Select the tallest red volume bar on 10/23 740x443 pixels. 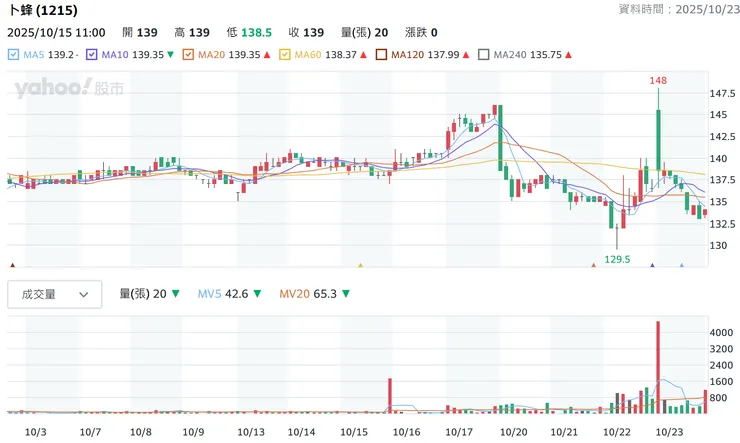[x=658, y=368]
